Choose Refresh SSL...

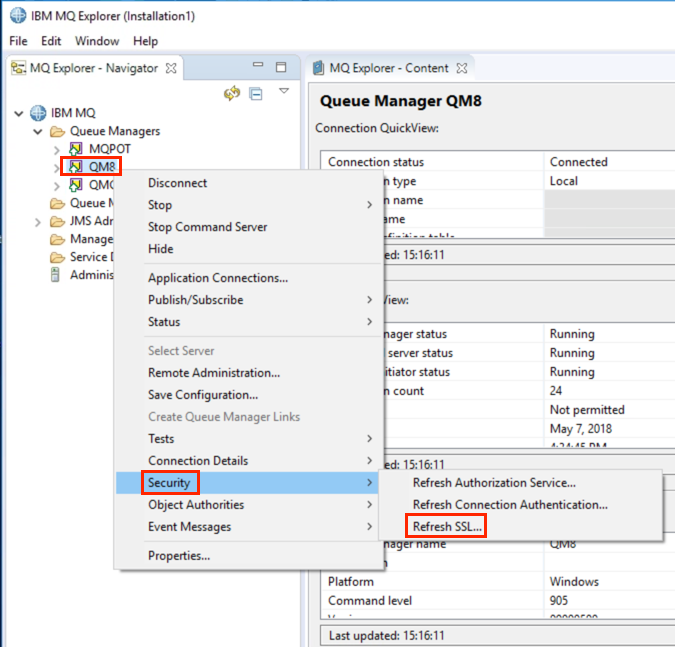tap(447, 526)
